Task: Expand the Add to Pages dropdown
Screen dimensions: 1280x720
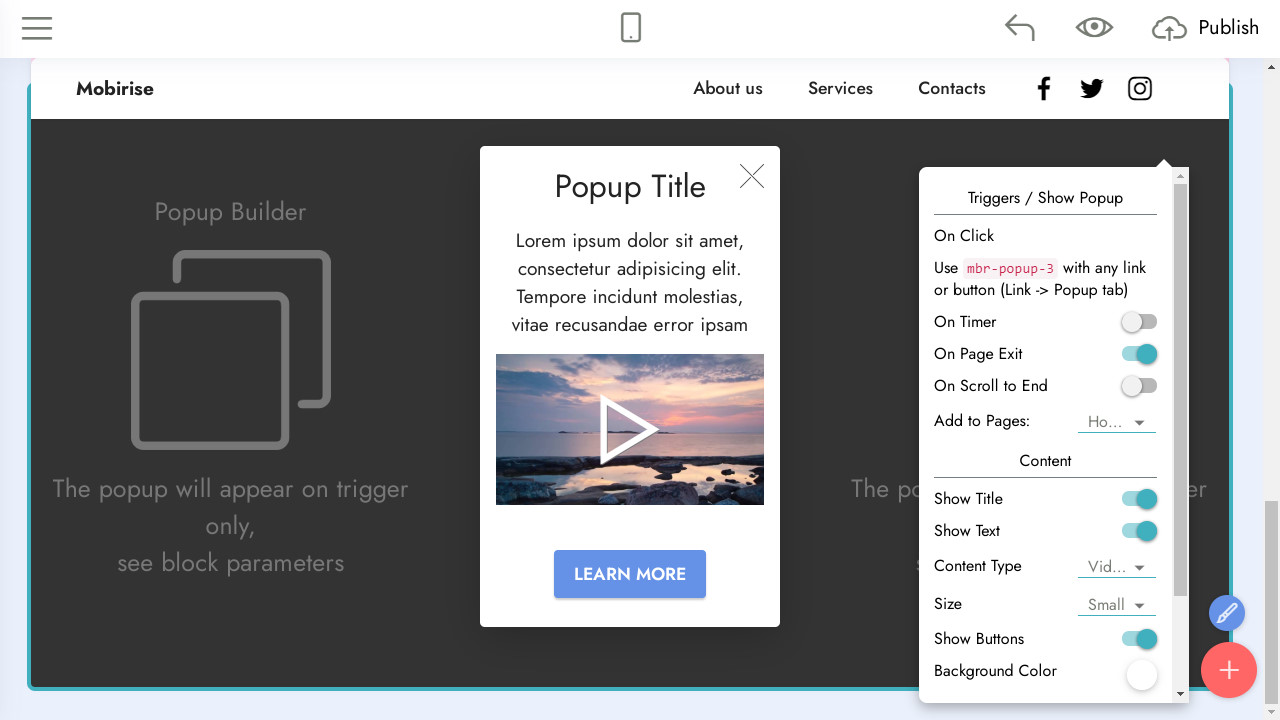Action: pyautogui.click(x=1116, y=422)
